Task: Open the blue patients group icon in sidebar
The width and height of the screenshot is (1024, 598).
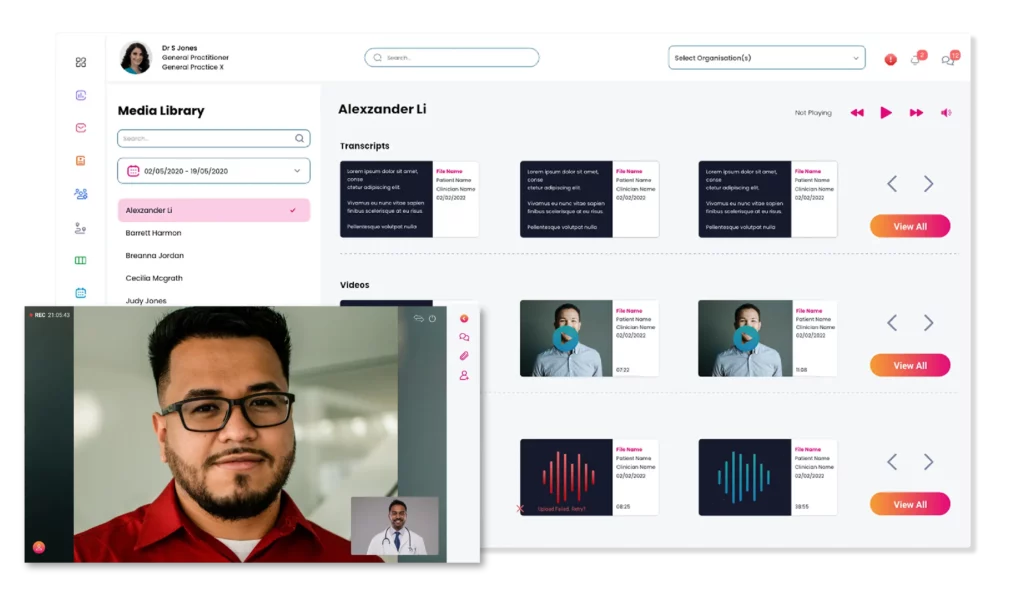Action: point(80,194)
